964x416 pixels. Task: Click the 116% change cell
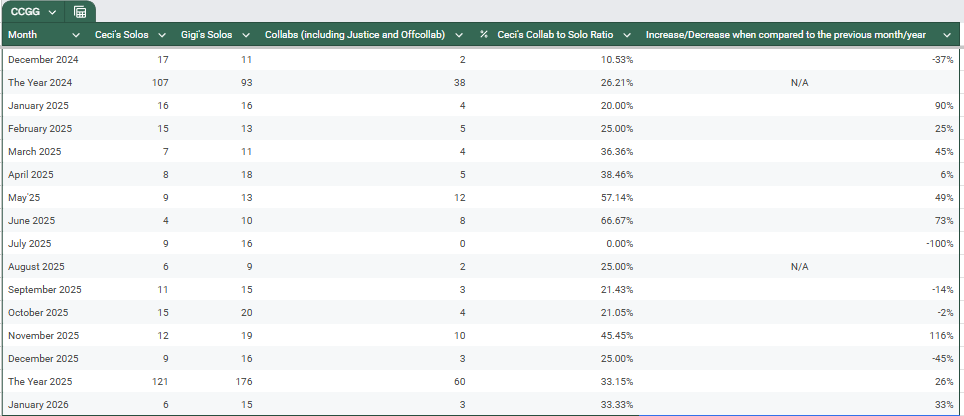pos(942,336)
